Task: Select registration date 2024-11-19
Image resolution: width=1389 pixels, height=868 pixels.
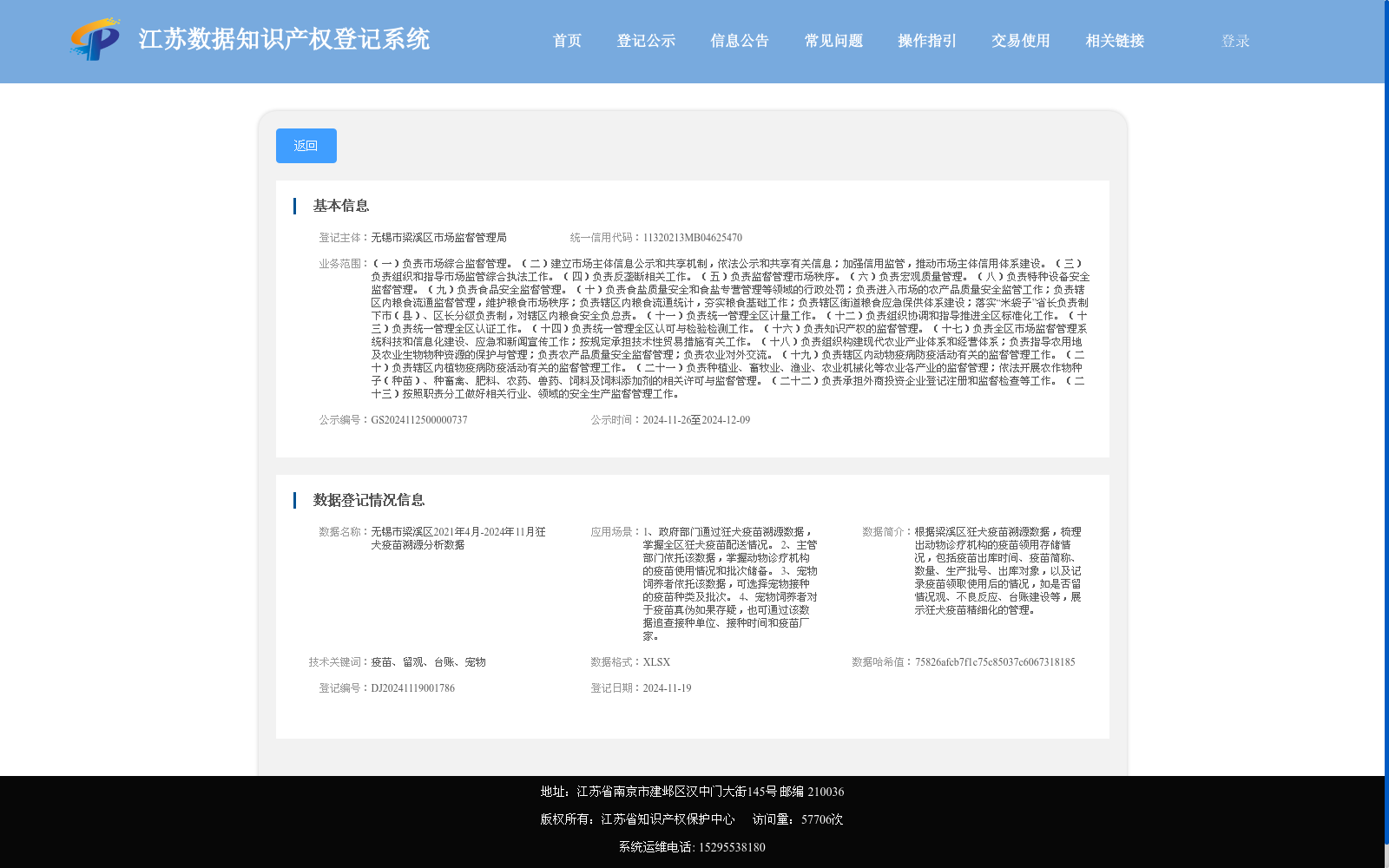Action: pos(667,688)
